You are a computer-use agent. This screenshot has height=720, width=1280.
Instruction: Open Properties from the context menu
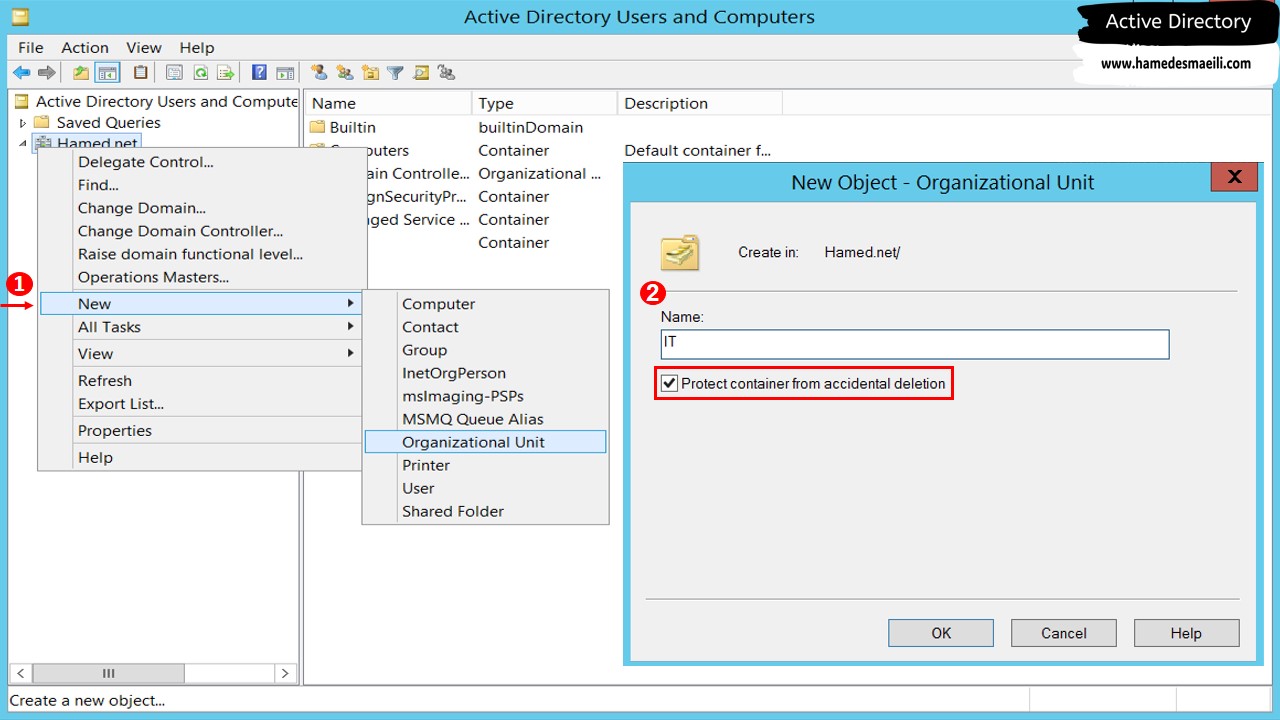click(x=200, y=431)
